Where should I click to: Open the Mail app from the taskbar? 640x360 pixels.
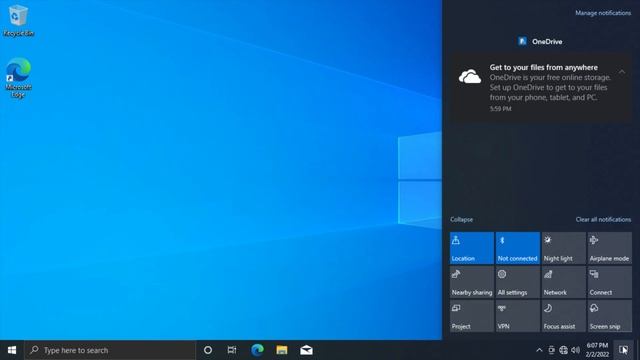[306, 350]
